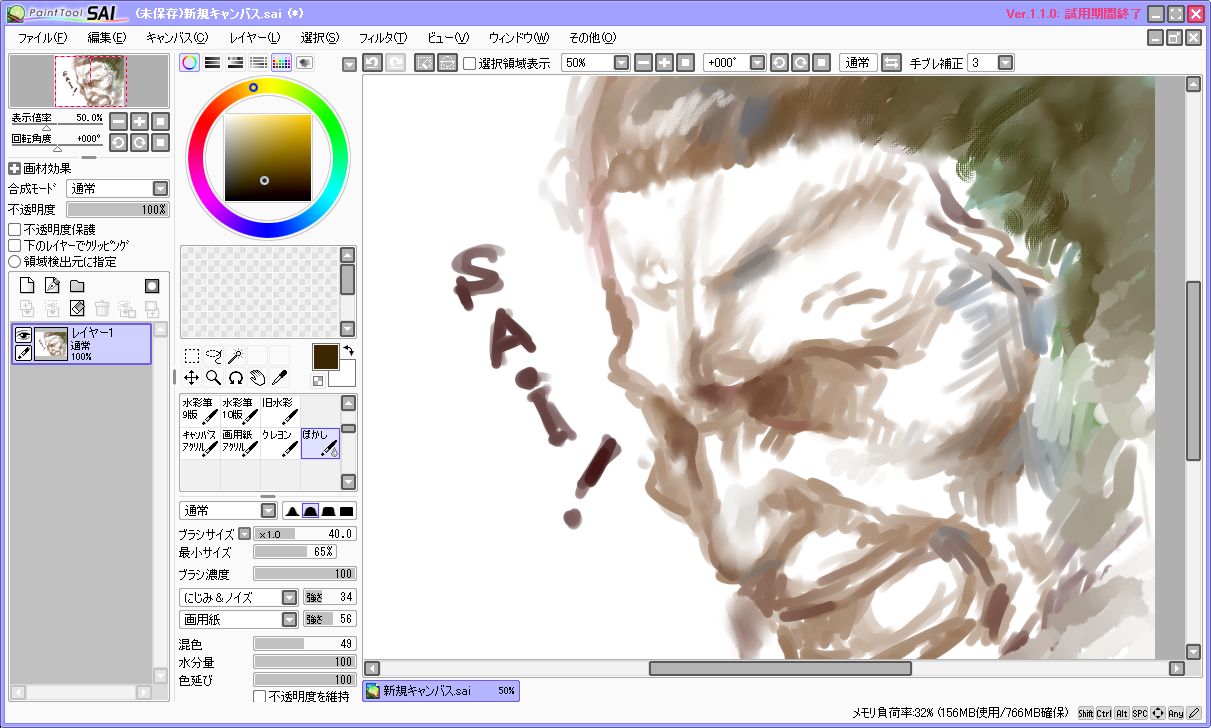The image size is (1211, 728).
Task: Choose the 旧水彩 brush
Action: click(280, 411)
